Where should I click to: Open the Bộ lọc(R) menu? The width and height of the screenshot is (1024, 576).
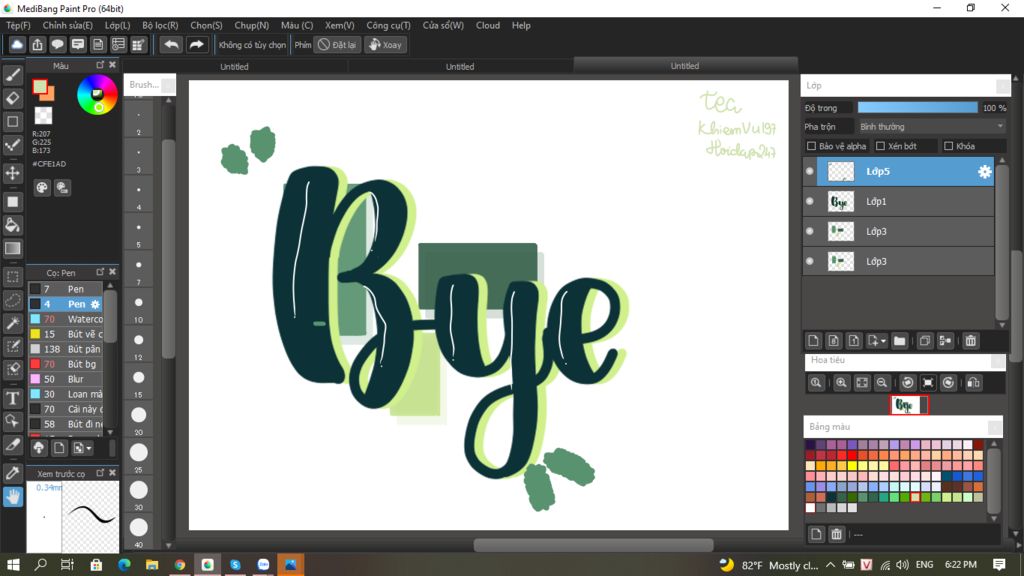pyautogui.click(x=160, y=25)
